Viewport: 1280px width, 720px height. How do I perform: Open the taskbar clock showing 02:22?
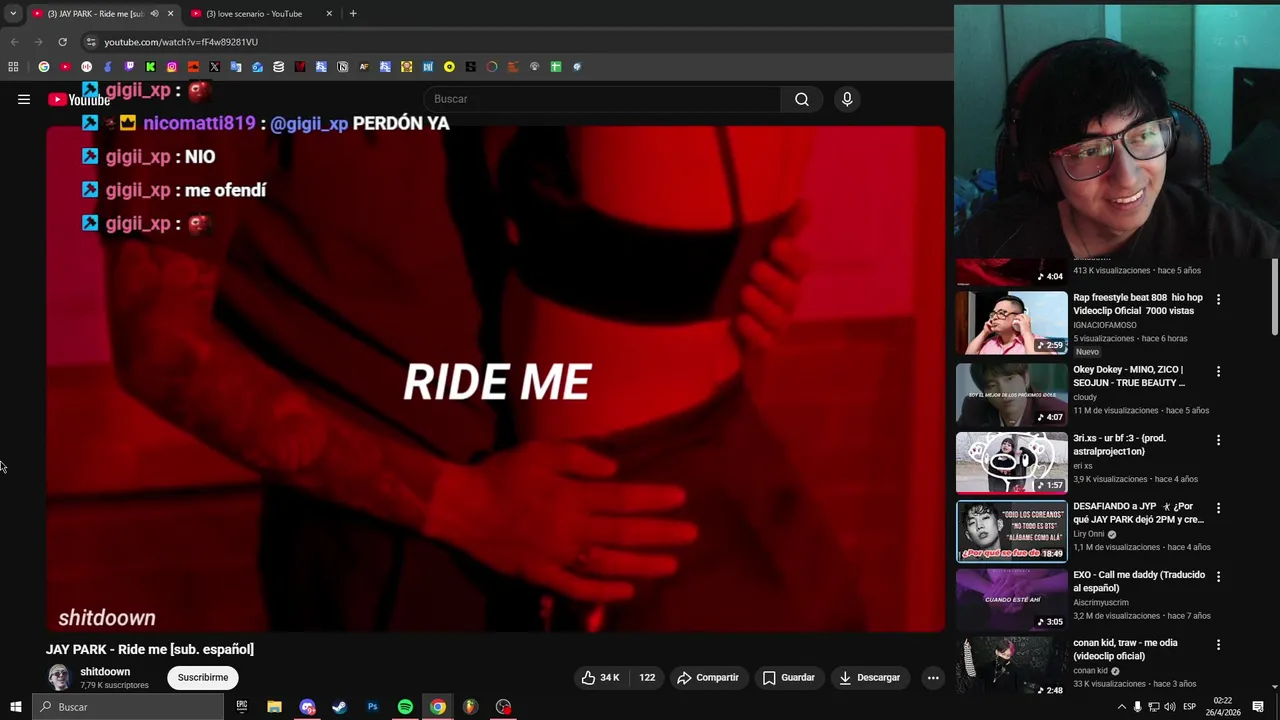(1222, 707)
